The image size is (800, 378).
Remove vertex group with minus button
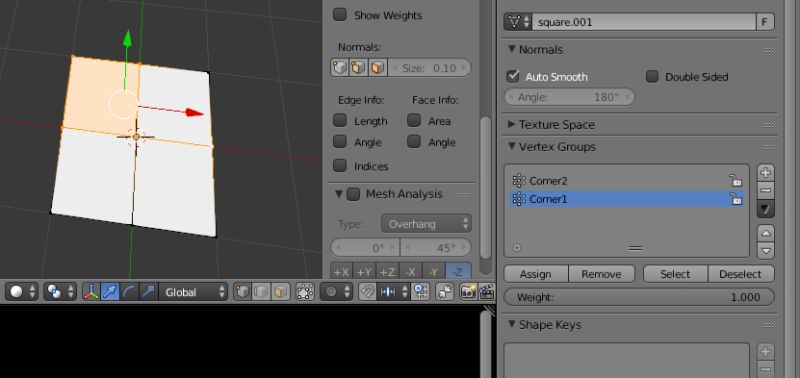(x=765, y=191)
